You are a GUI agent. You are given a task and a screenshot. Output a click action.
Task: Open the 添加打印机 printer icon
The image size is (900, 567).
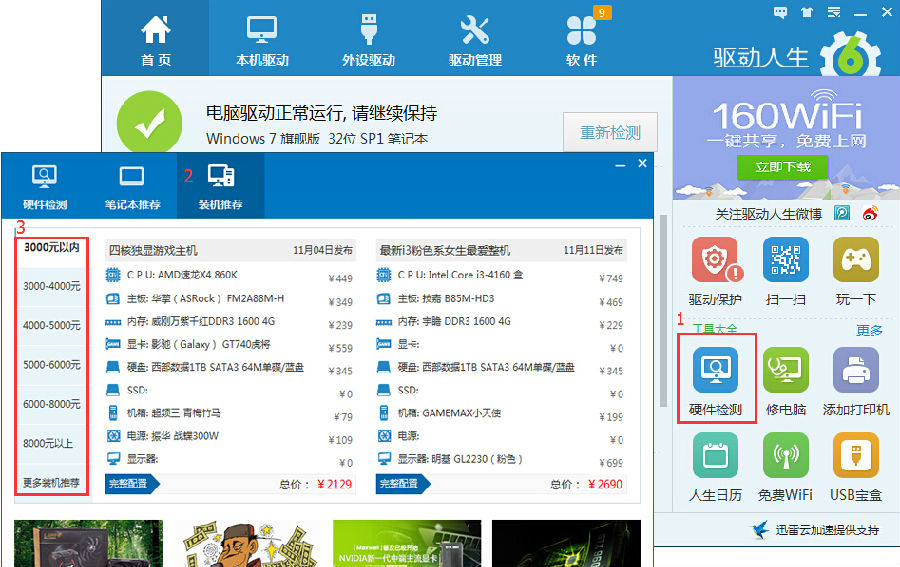[856, 370]
